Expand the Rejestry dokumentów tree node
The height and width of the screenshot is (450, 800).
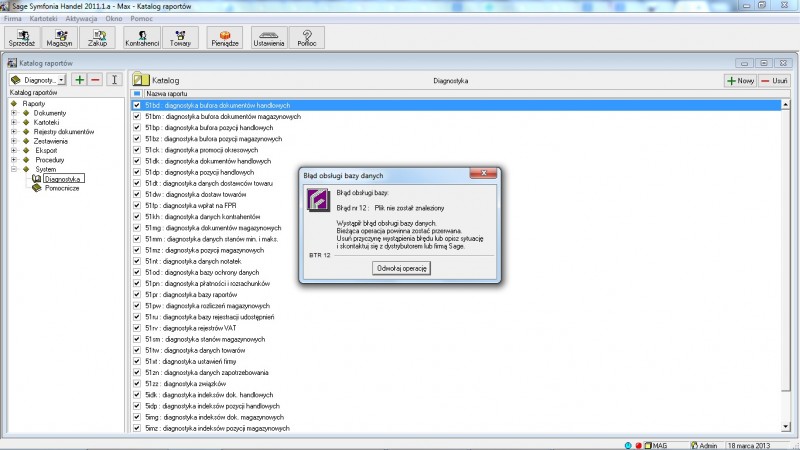14,132
